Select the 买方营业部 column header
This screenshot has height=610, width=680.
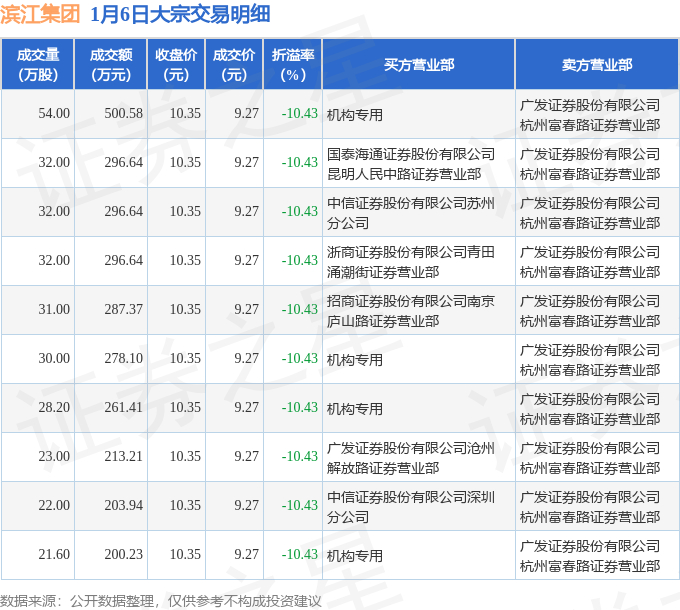[x=418, y=64]
